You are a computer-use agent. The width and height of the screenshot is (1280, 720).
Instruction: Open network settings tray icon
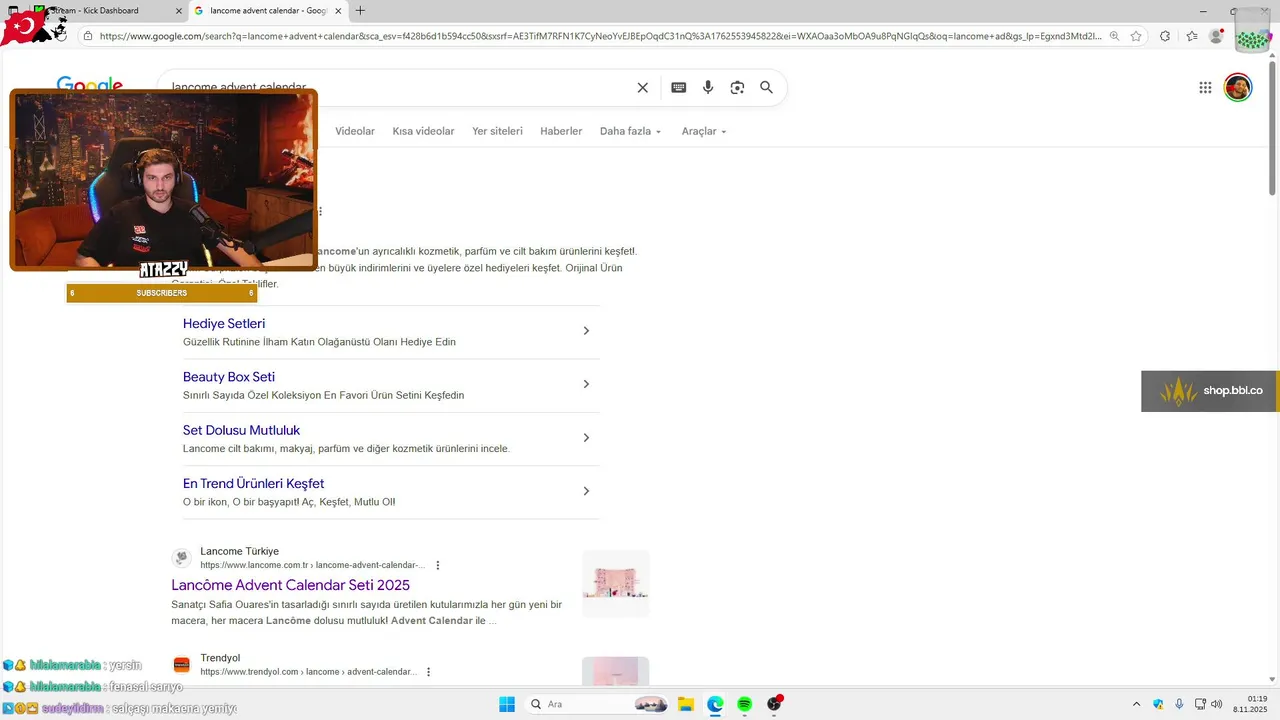tap(1199, 704)
